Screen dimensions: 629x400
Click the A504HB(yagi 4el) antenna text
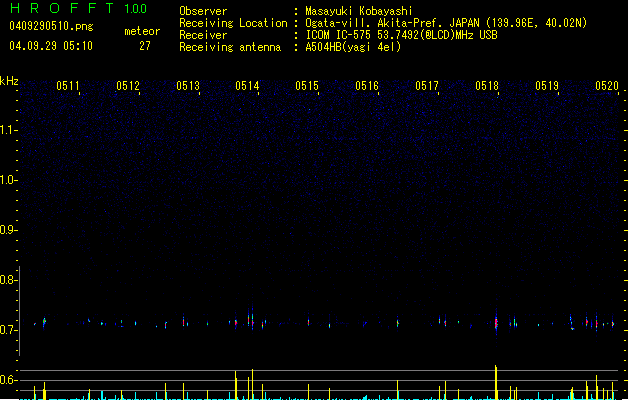click(353, 47)
